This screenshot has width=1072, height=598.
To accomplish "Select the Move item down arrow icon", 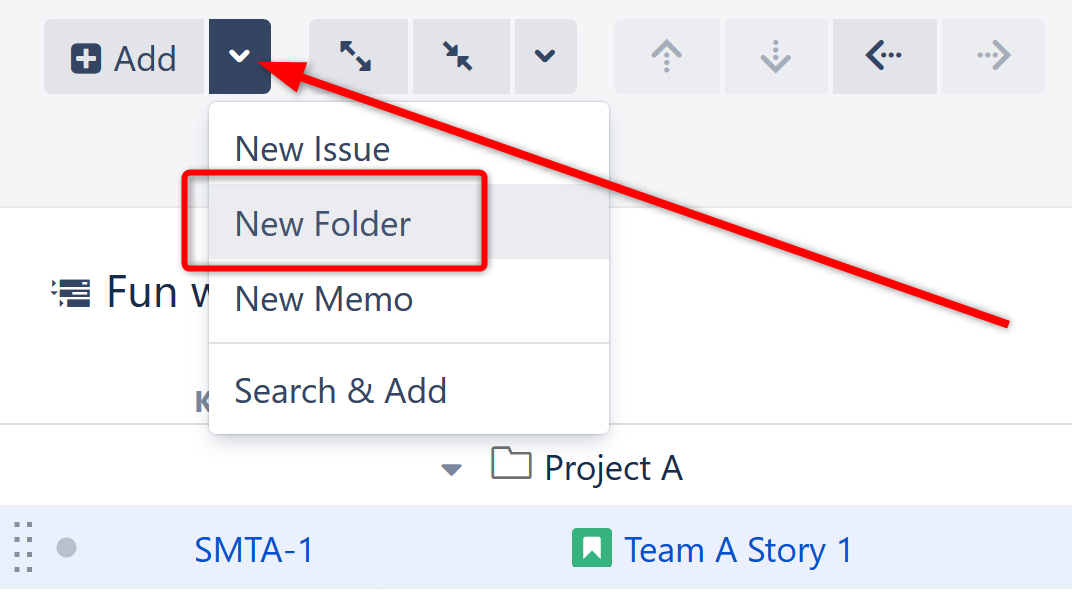I will [776, 56].
